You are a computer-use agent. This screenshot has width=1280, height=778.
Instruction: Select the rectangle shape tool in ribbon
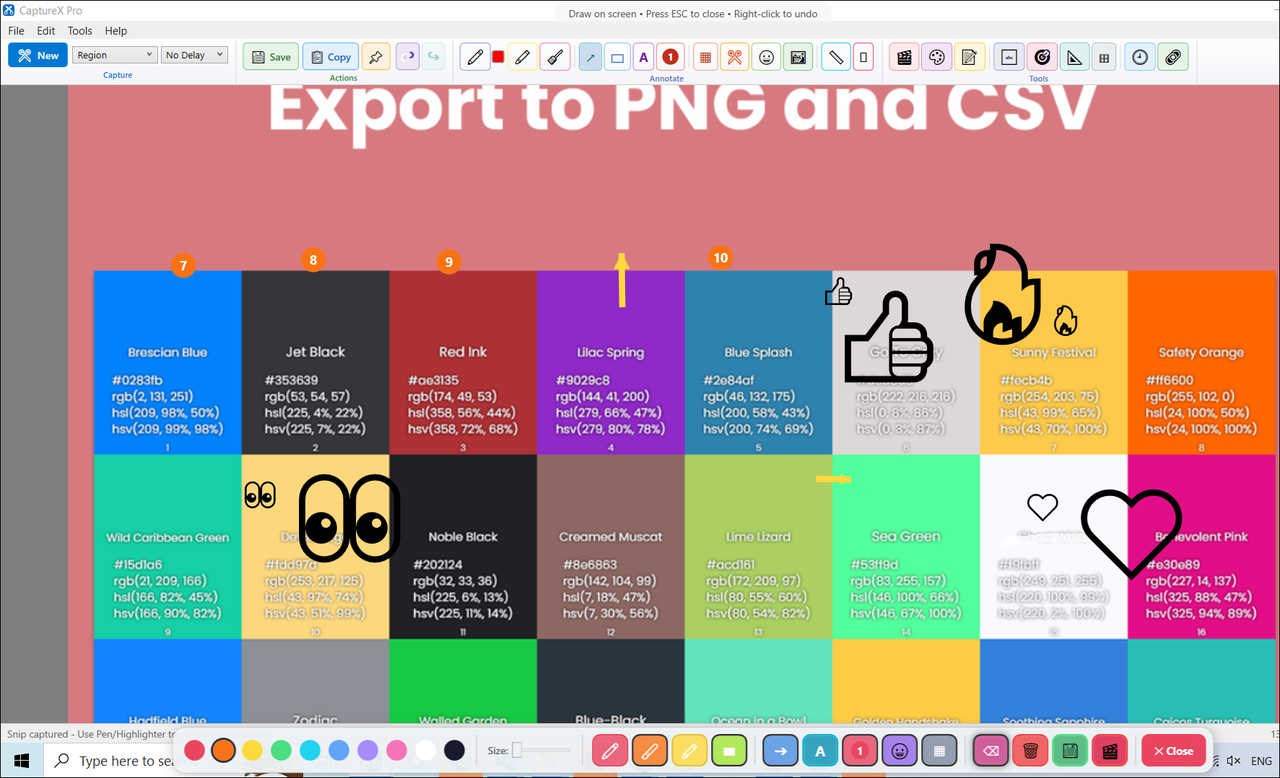click(x=617, y=57)
